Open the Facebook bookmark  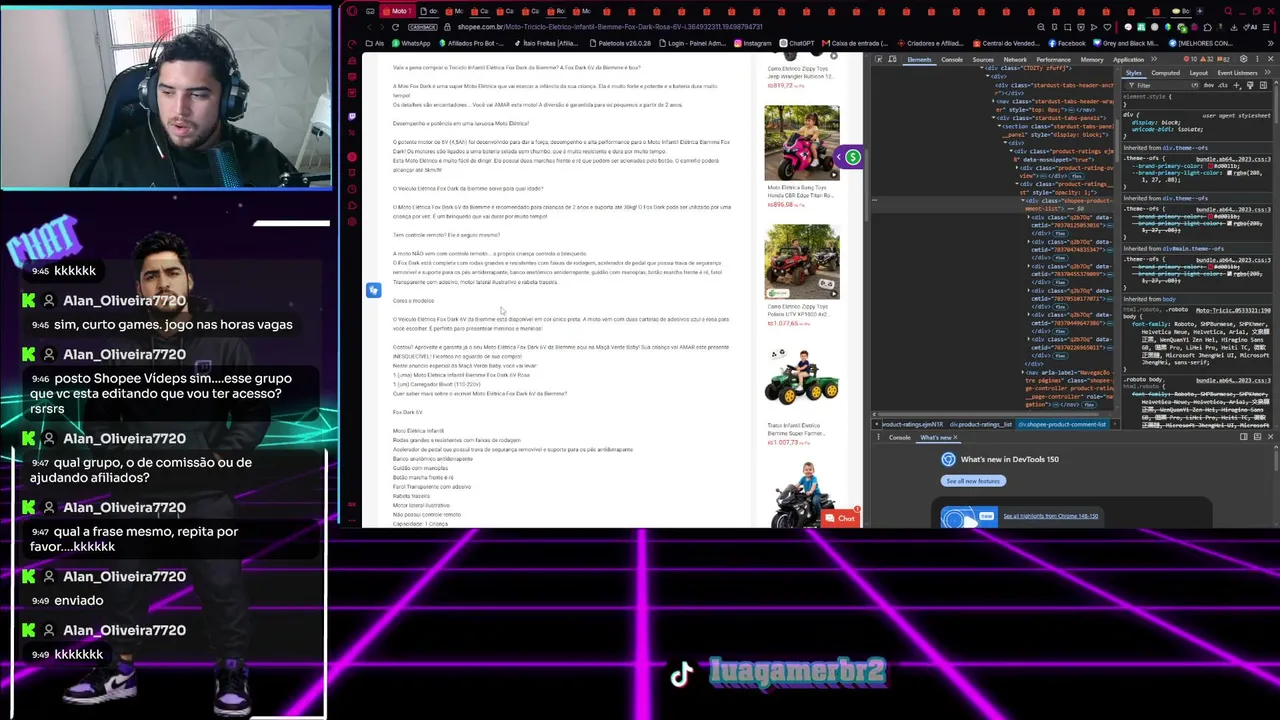[x=1067, y=44]
